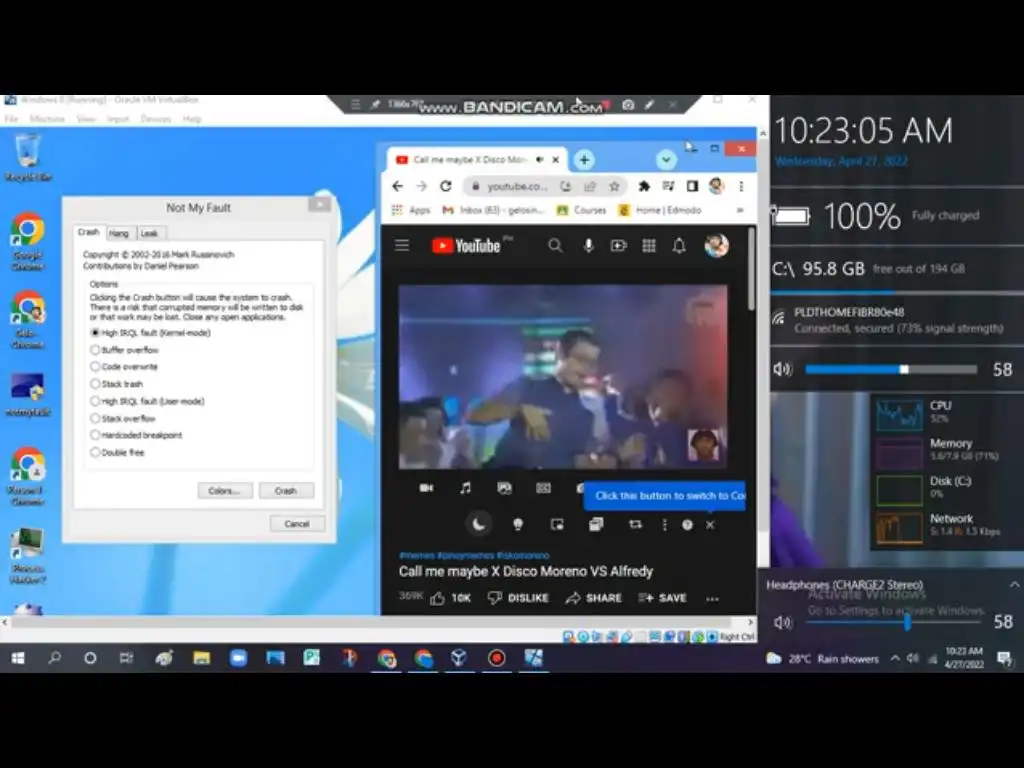Click the loop repeat icon under the video
The width and height of the screenshot is (1024, 768).
(635, 524)
